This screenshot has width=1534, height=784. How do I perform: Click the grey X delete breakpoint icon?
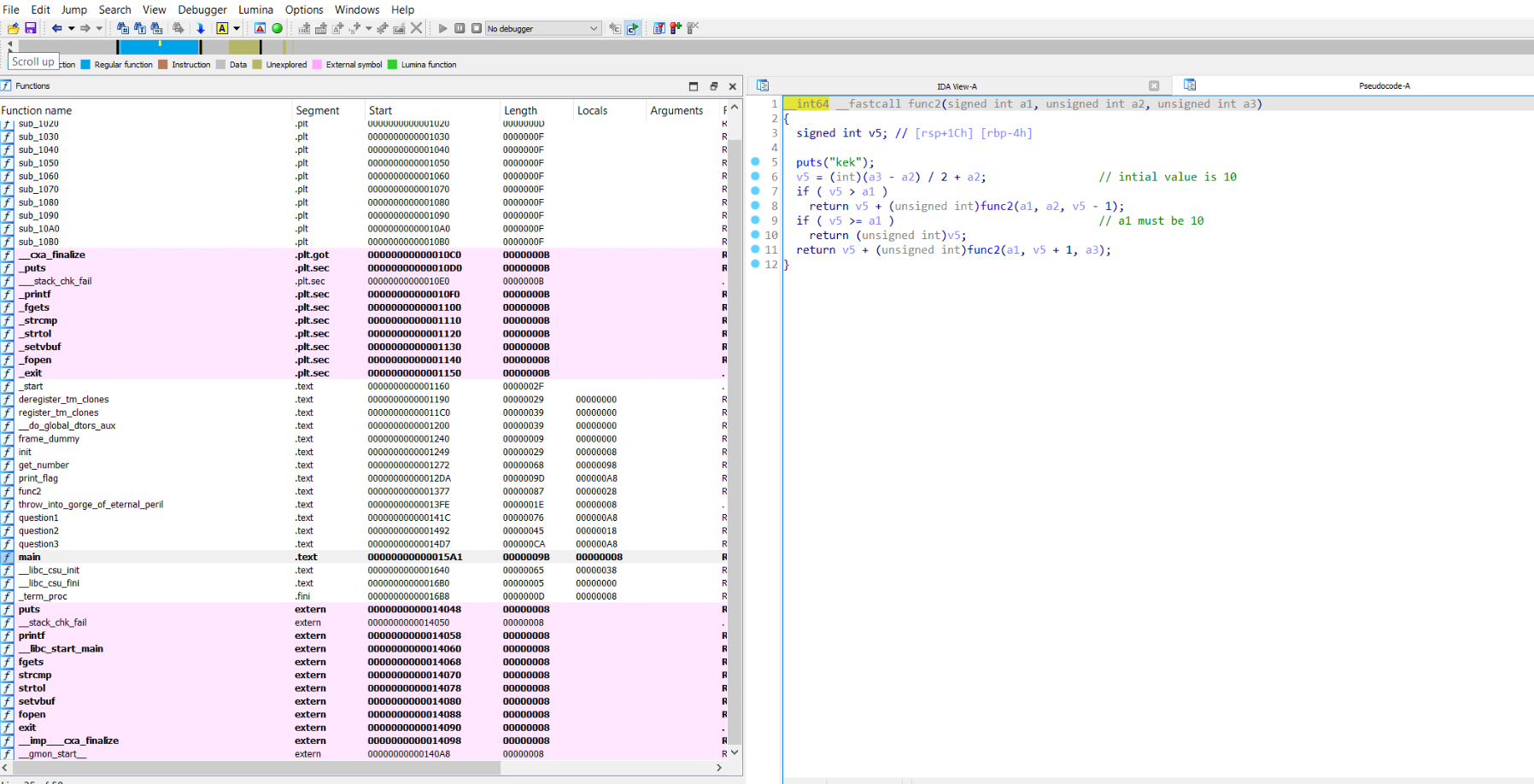416,28
